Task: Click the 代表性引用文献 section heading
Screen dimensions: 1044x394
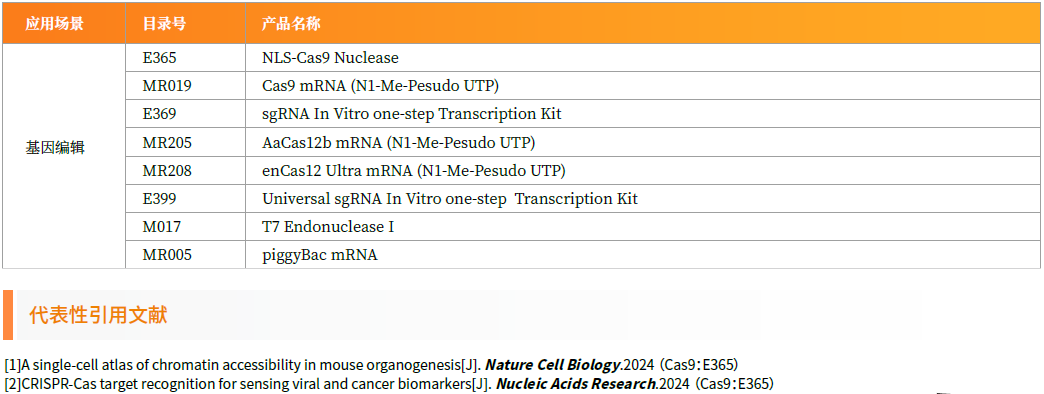Action: [98, 315]
